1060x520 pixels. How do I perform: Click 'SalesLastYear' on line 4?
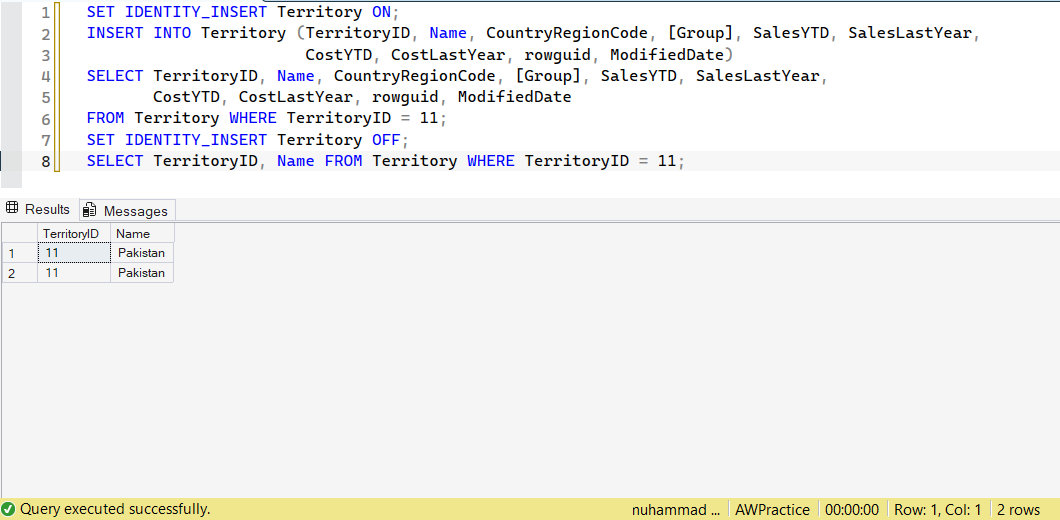point(758,76)
